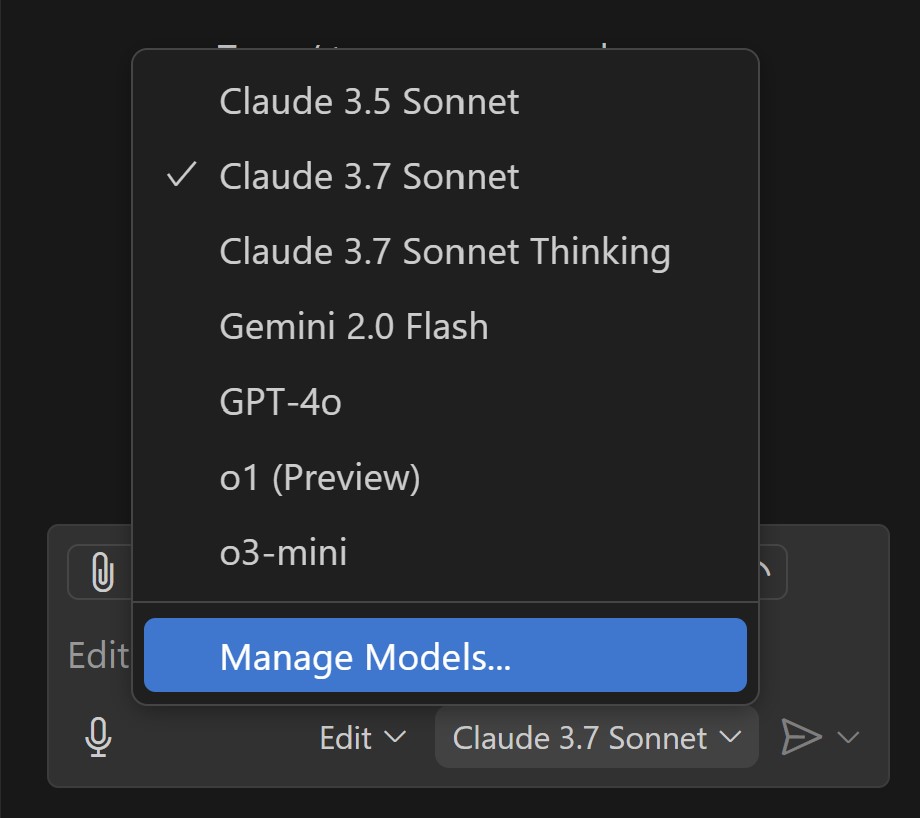Pick GPT-4o in the model menu
920x818 pixels.
coord(280,402)
